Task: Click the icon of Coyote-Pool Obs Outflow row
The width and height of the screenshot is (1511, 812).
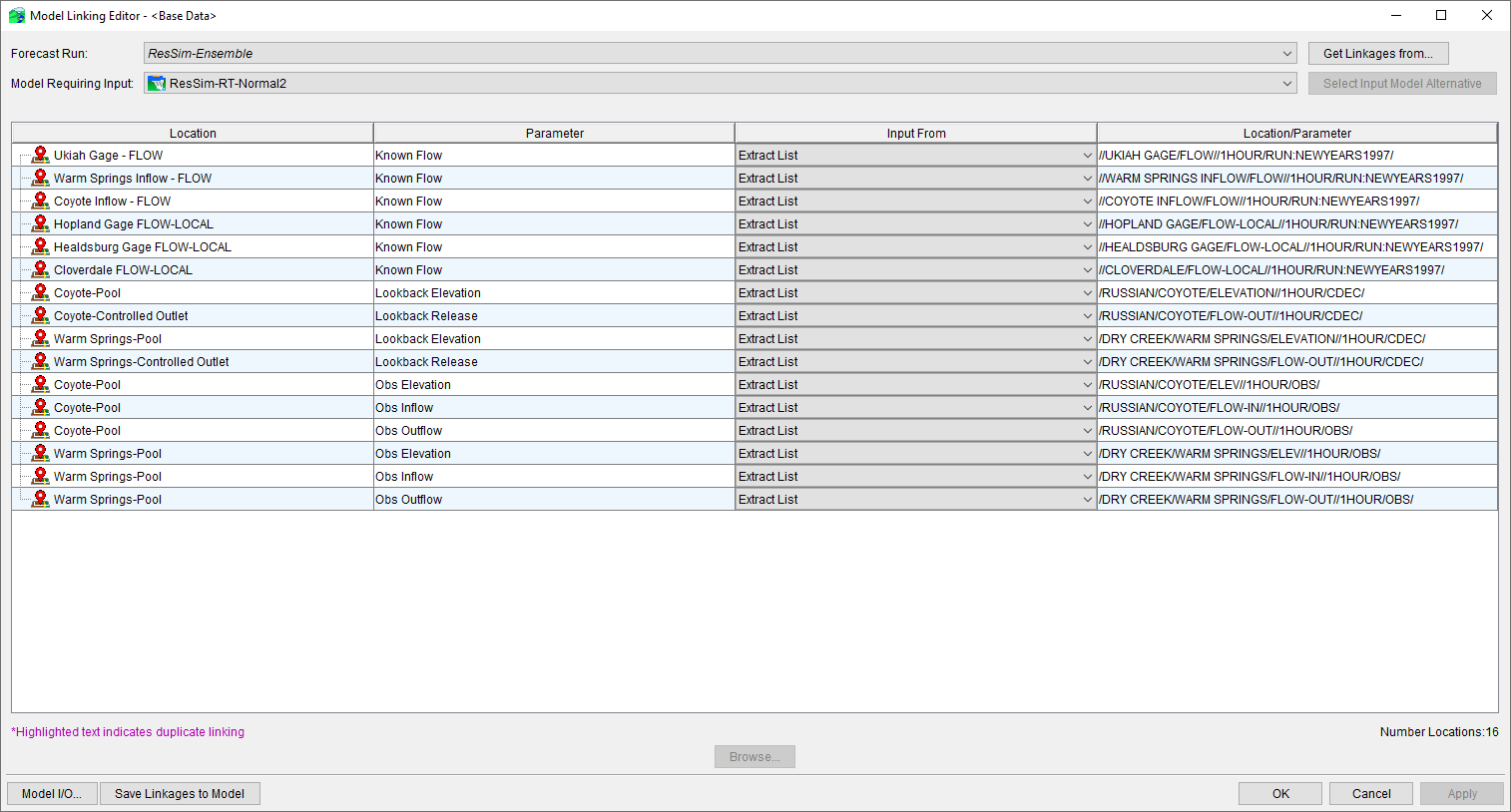Action: tap(40, 430)
